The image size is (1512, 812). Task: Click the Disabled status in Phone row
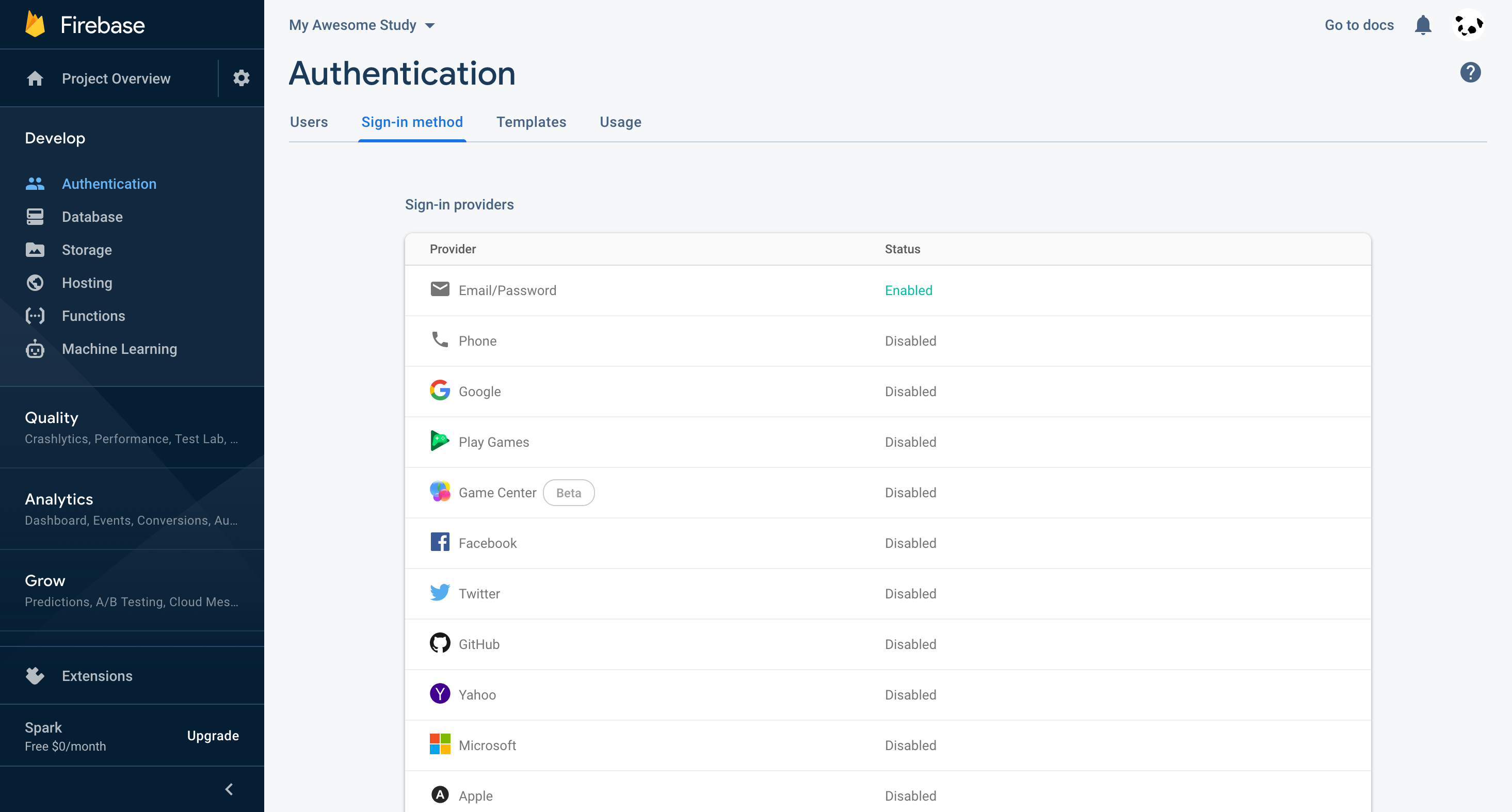(x=910, y=340)
